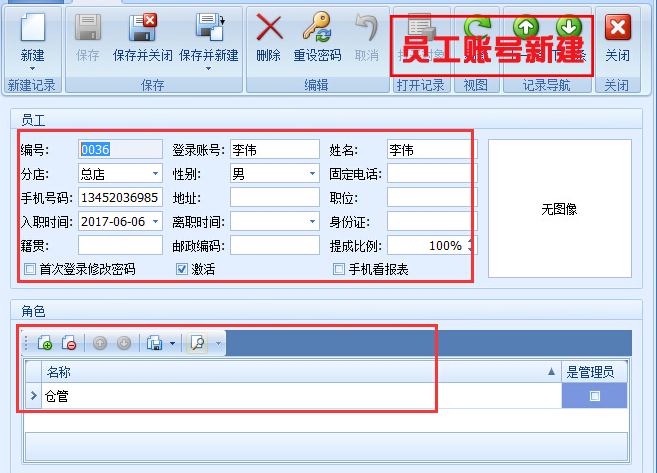657x473 pixels.
Task: Click the 新建 (New) record icon
Action: click(x=32, y=28)
